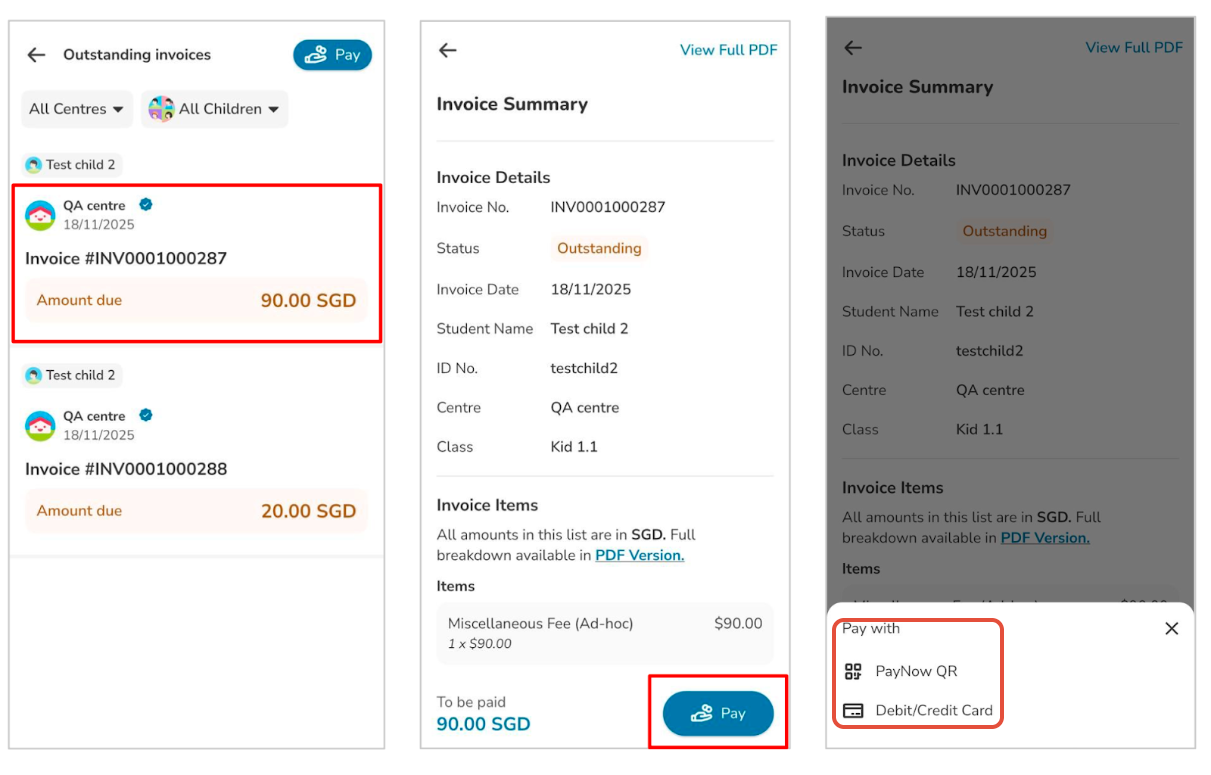Click QA centre logo on invoice INV0001000287

click(x=40, y=214)
